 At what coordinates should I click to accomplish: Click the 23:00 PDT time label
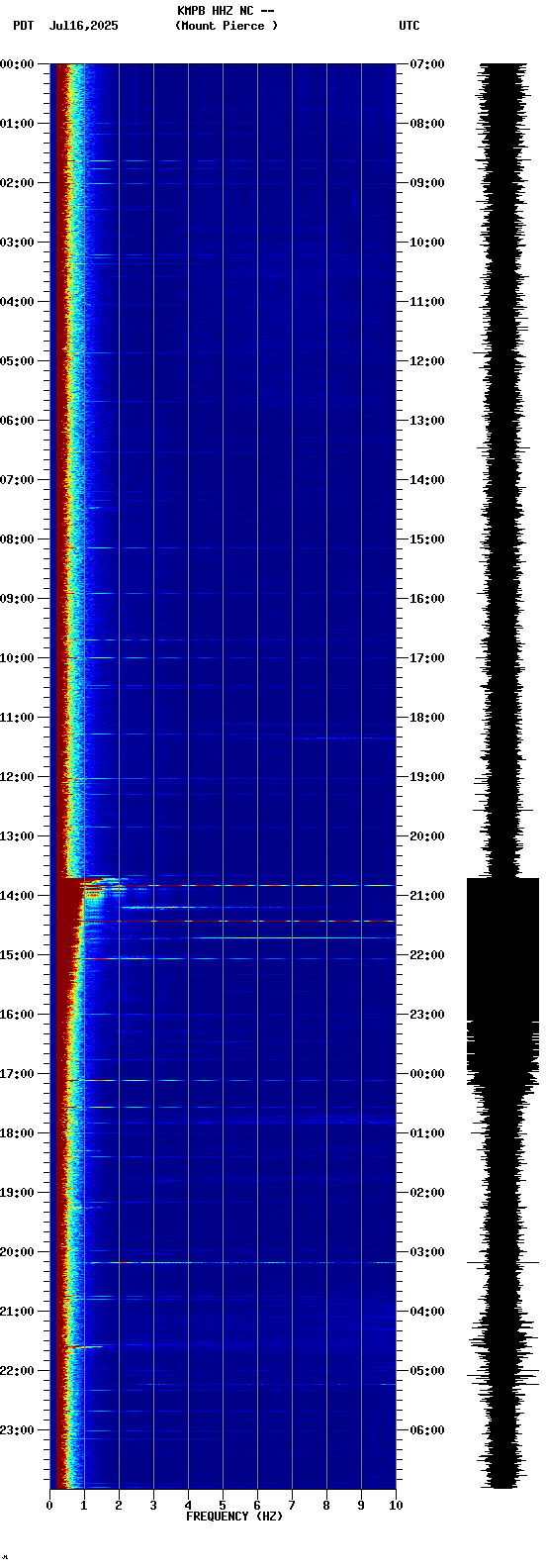tap(17, 1430)
